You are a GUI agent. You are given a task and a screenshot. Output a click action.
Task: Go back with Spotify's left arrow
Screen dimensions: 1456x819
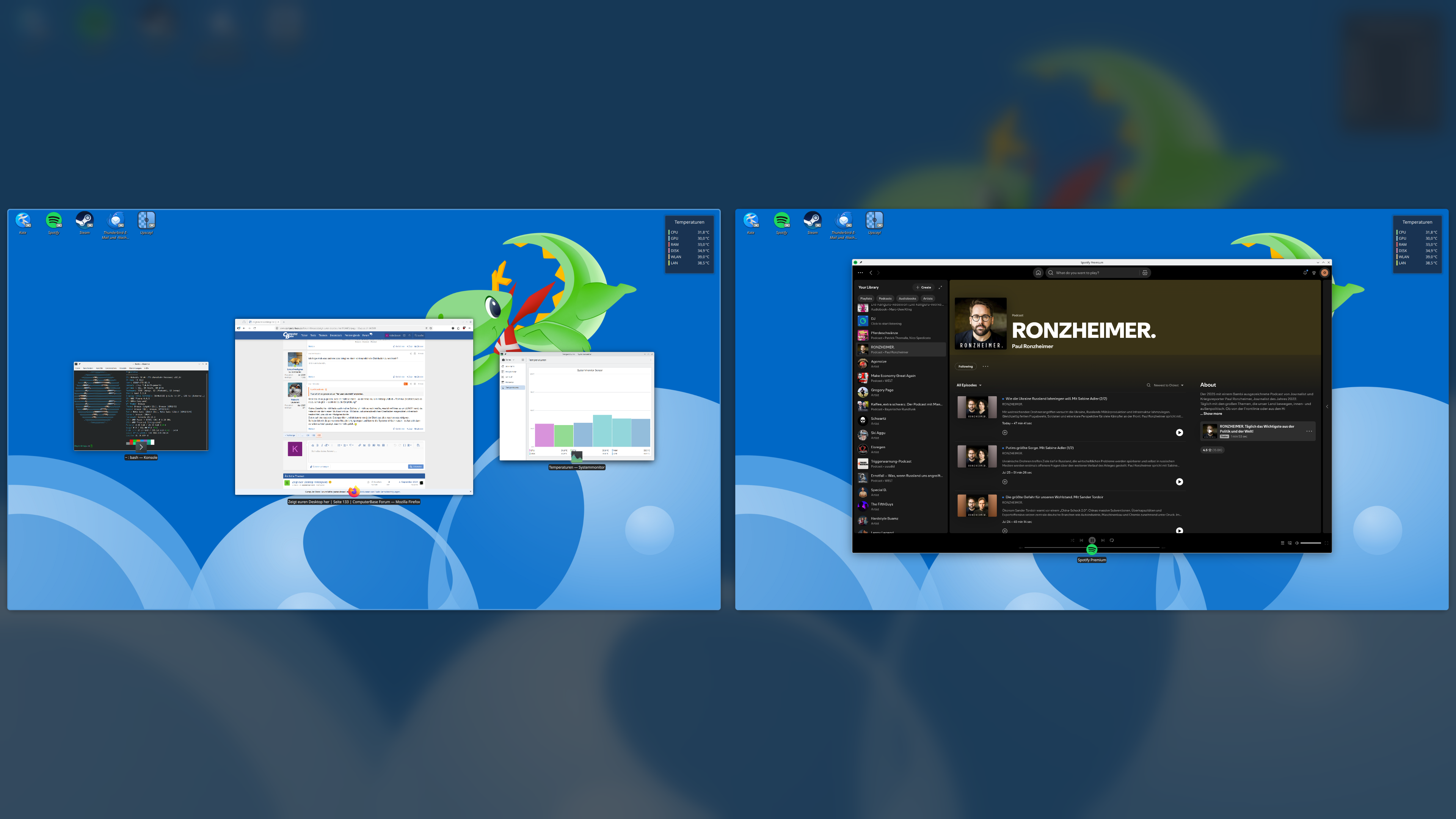871,273
